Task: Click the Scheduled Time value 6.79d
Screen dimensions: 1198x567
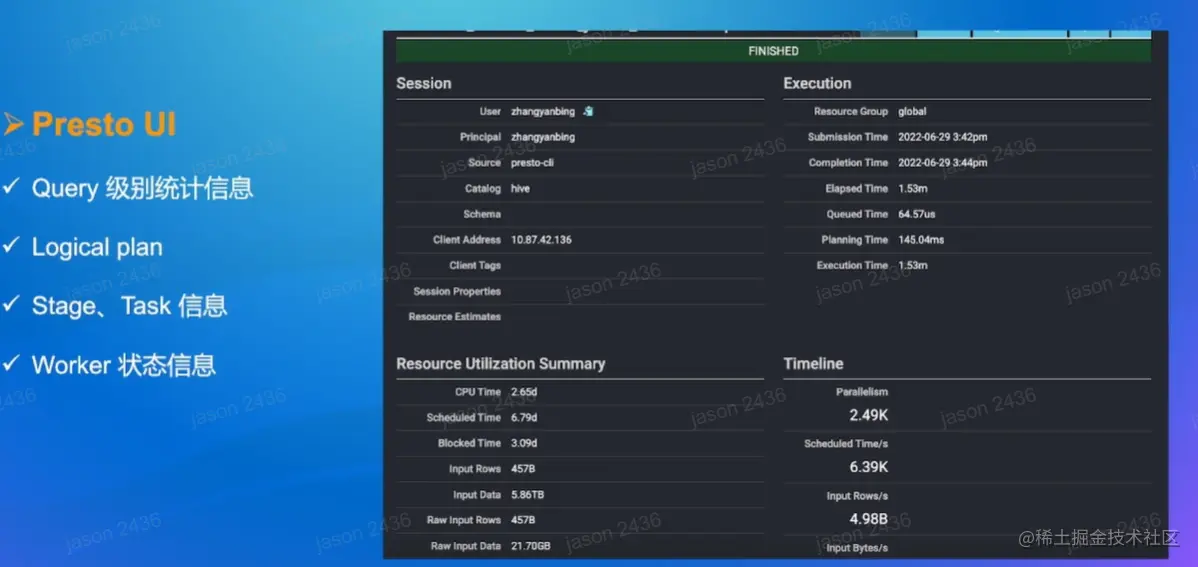Action: (524, 418)
